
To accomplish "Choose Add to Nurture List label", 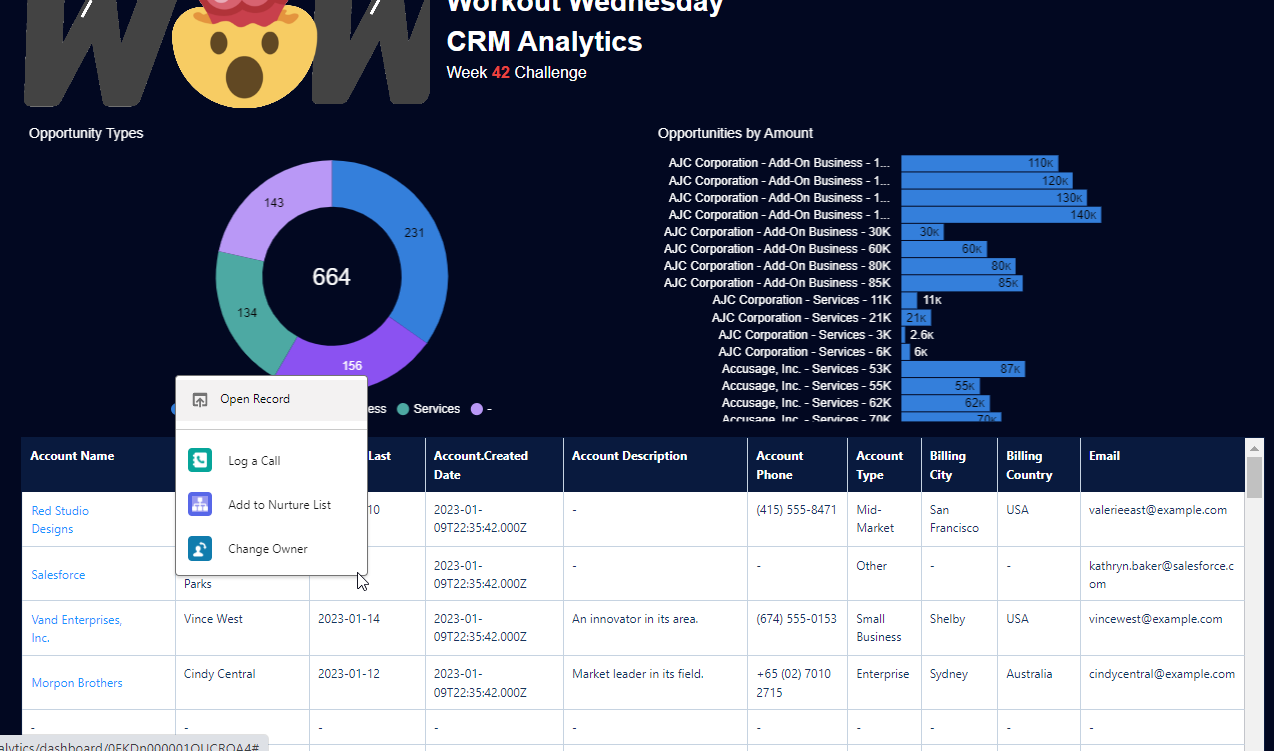I will click(279, 505).
